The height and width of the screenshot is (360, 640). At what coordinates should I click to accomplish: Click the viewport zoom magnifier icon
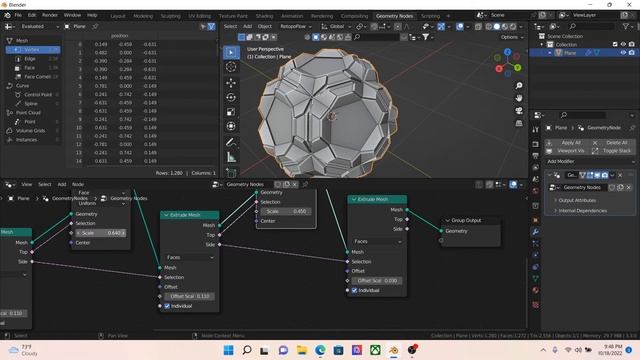click(519, 86)
